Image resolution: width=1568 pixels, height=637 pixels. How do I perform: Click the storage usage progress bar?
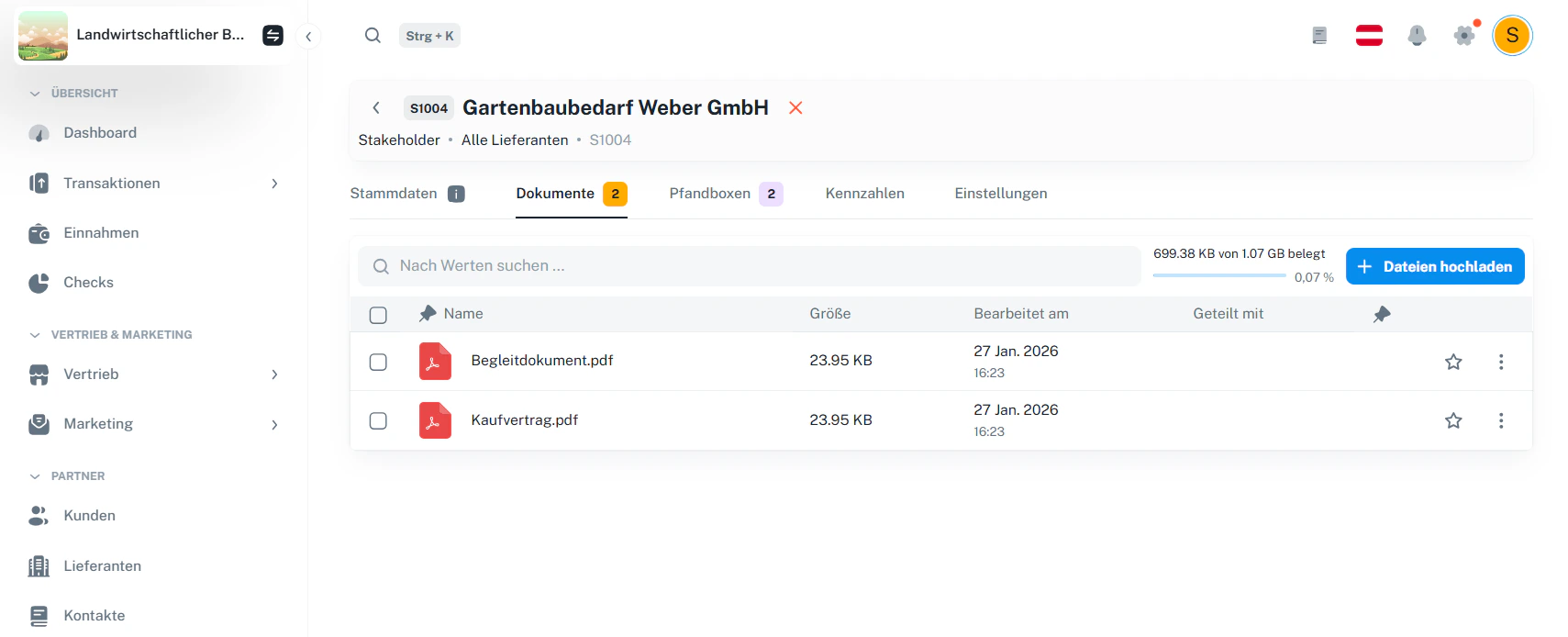click(1219, 275)
